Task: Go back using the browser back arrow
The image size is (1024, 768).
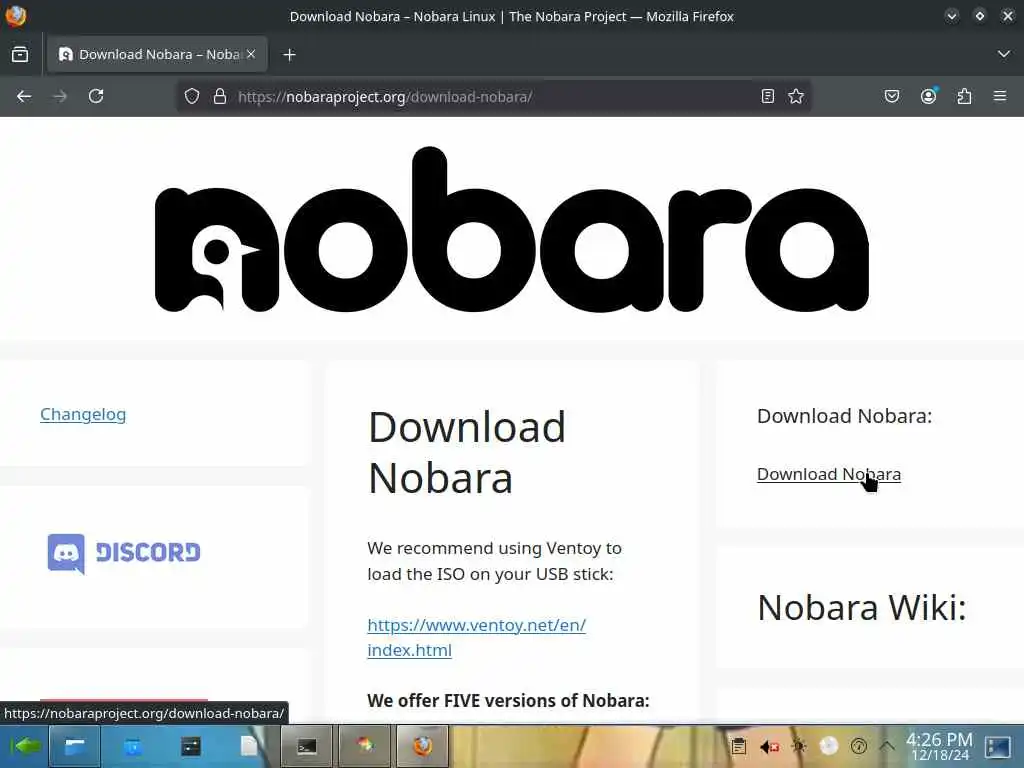Action: 24,97
